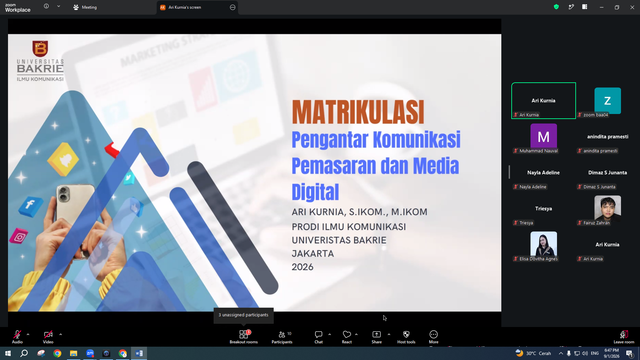640x360 pixels.
Task: Select Dimaz S Juananta participant tile
Action: pyautogui.click(x=607, y=173)
